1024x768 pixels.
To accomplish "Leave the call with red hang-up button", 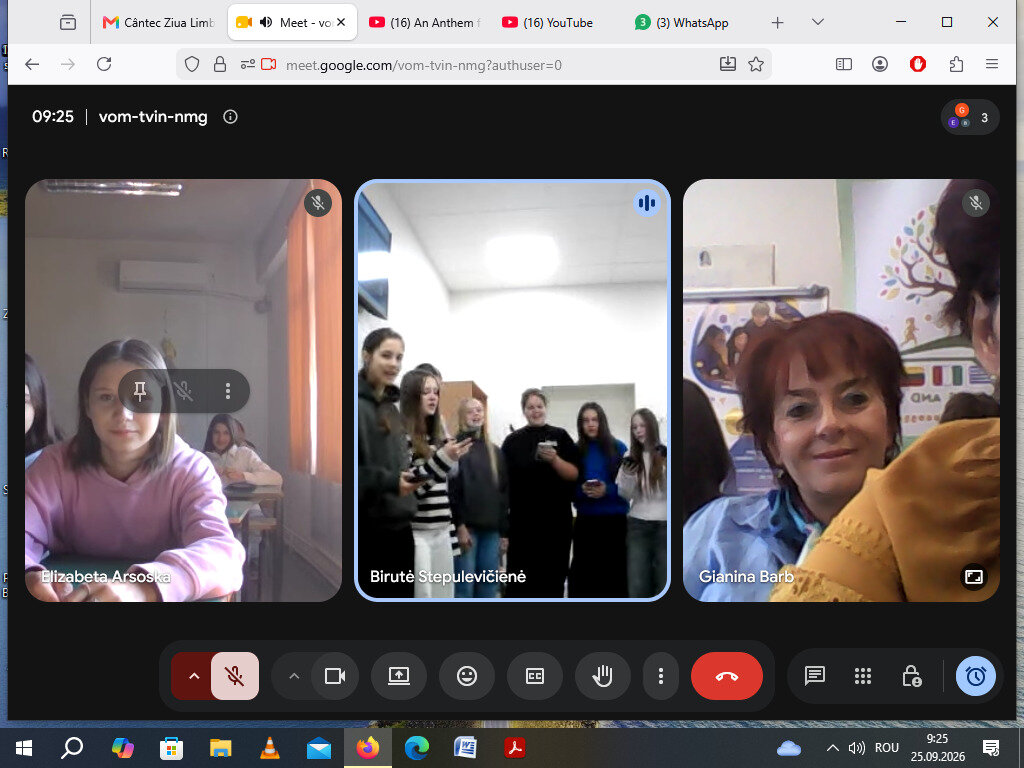I will coord(726,676).
